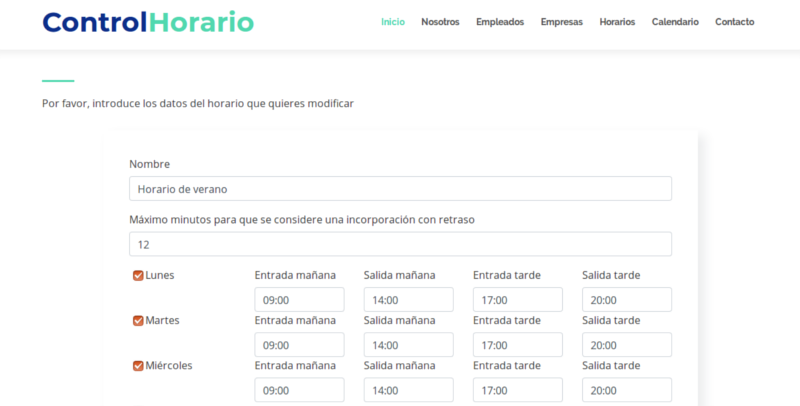Screen dimensions: 800x406
Task: Go to the Contacto page
Action: click(735, 22)
